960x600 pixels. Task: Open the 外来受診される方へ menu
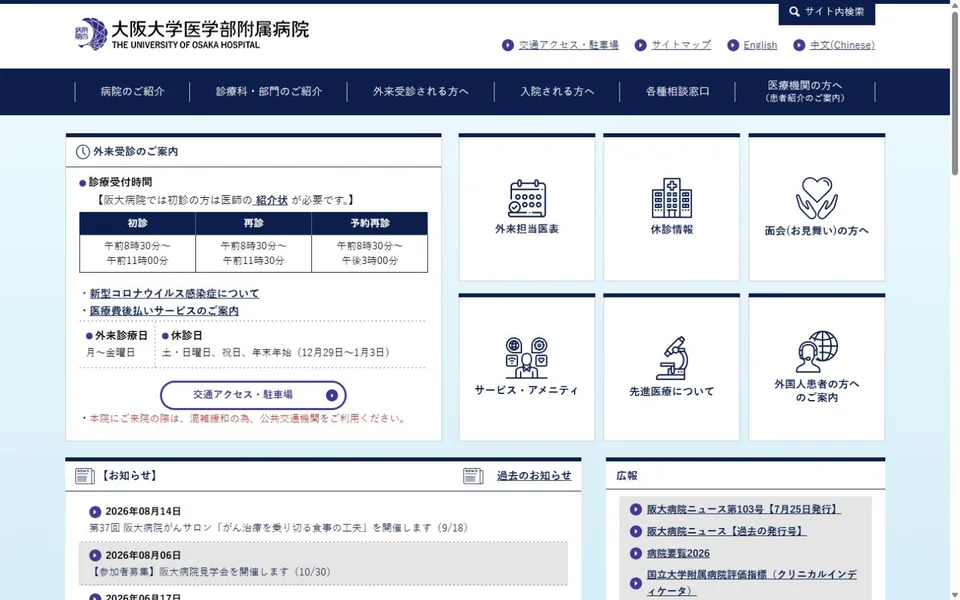click(x=421, y=92)
